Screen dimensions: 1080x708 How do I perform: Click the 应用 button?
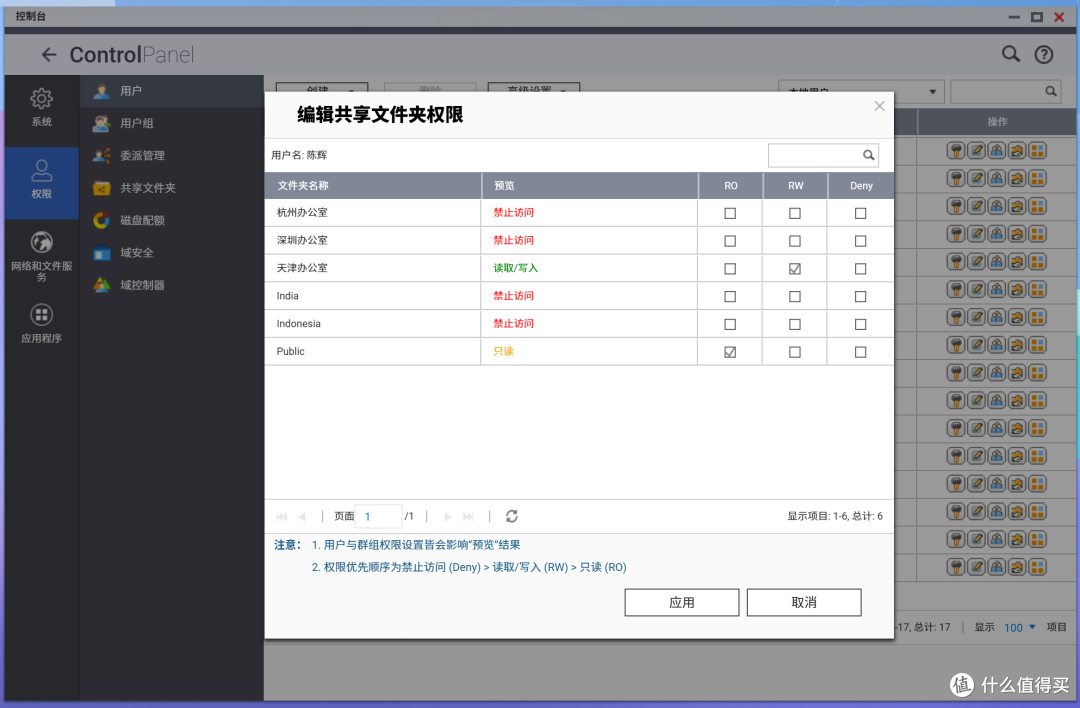coord(682,603)
